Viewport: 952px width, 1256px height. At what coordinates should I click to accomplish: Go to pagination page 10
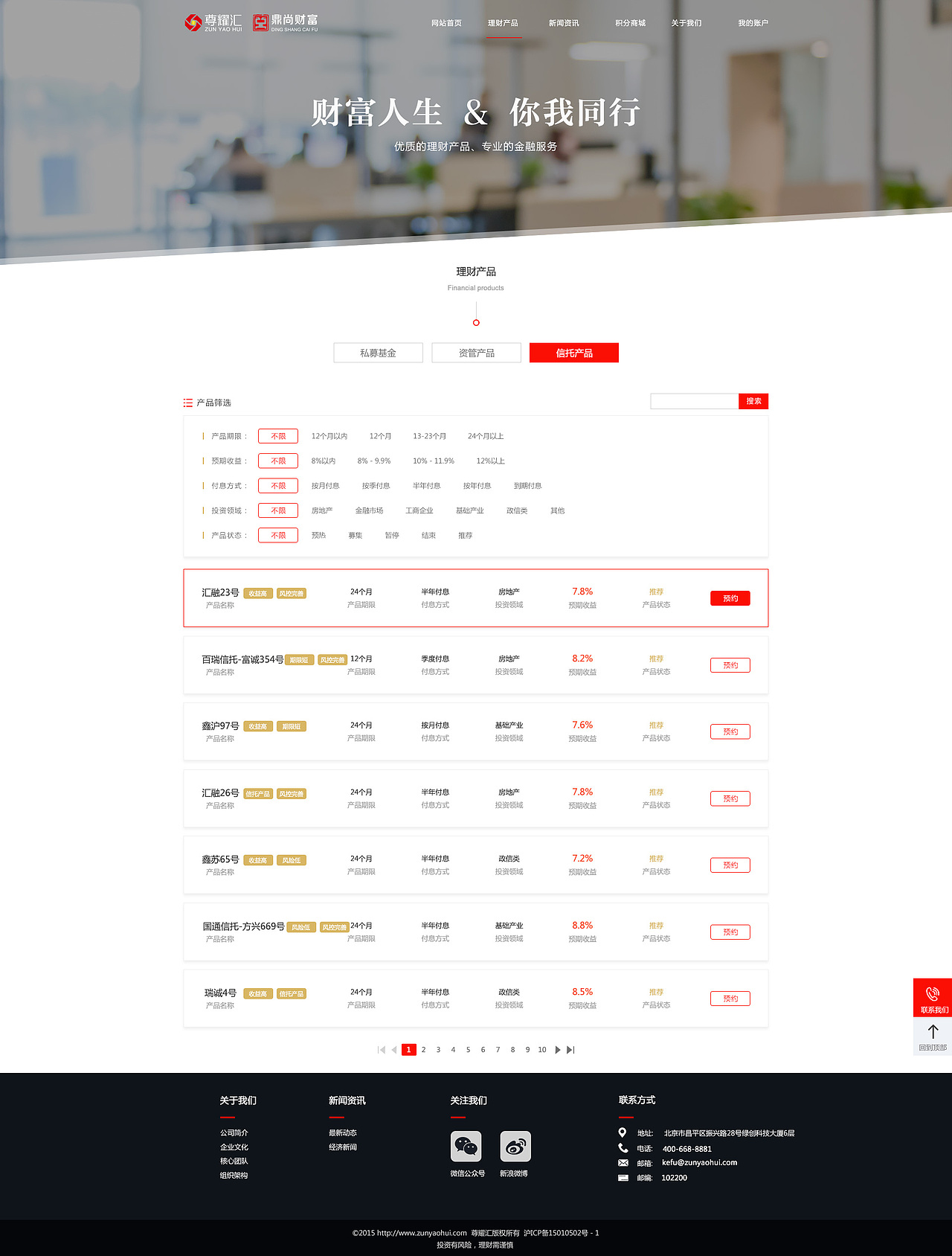(542, 1050)
